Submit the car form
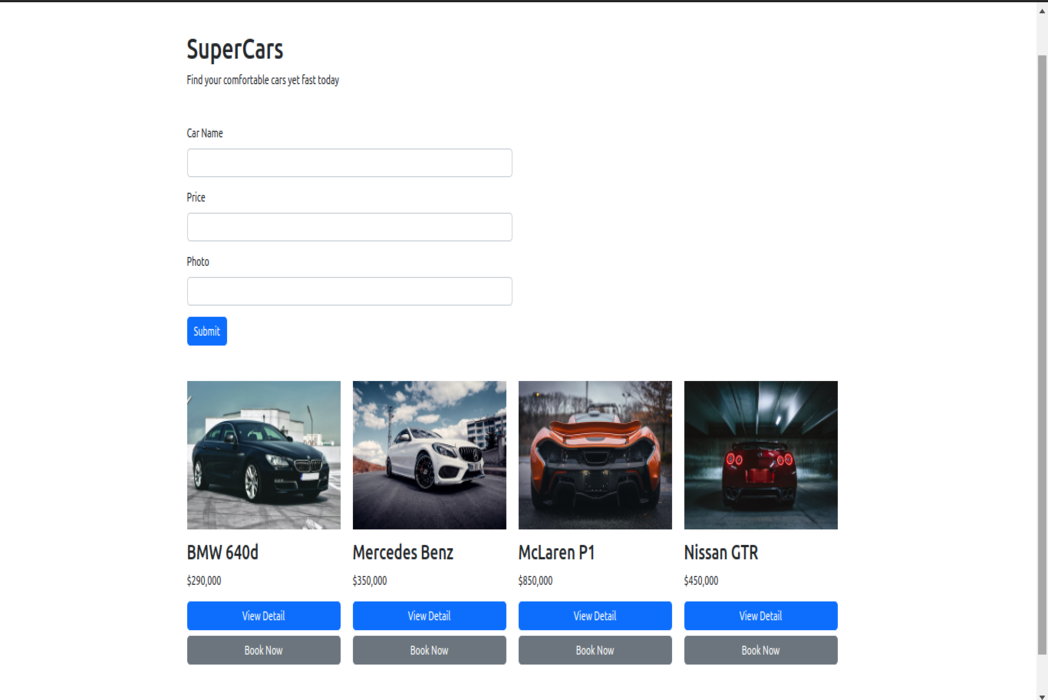 click(x=207, y=331)
